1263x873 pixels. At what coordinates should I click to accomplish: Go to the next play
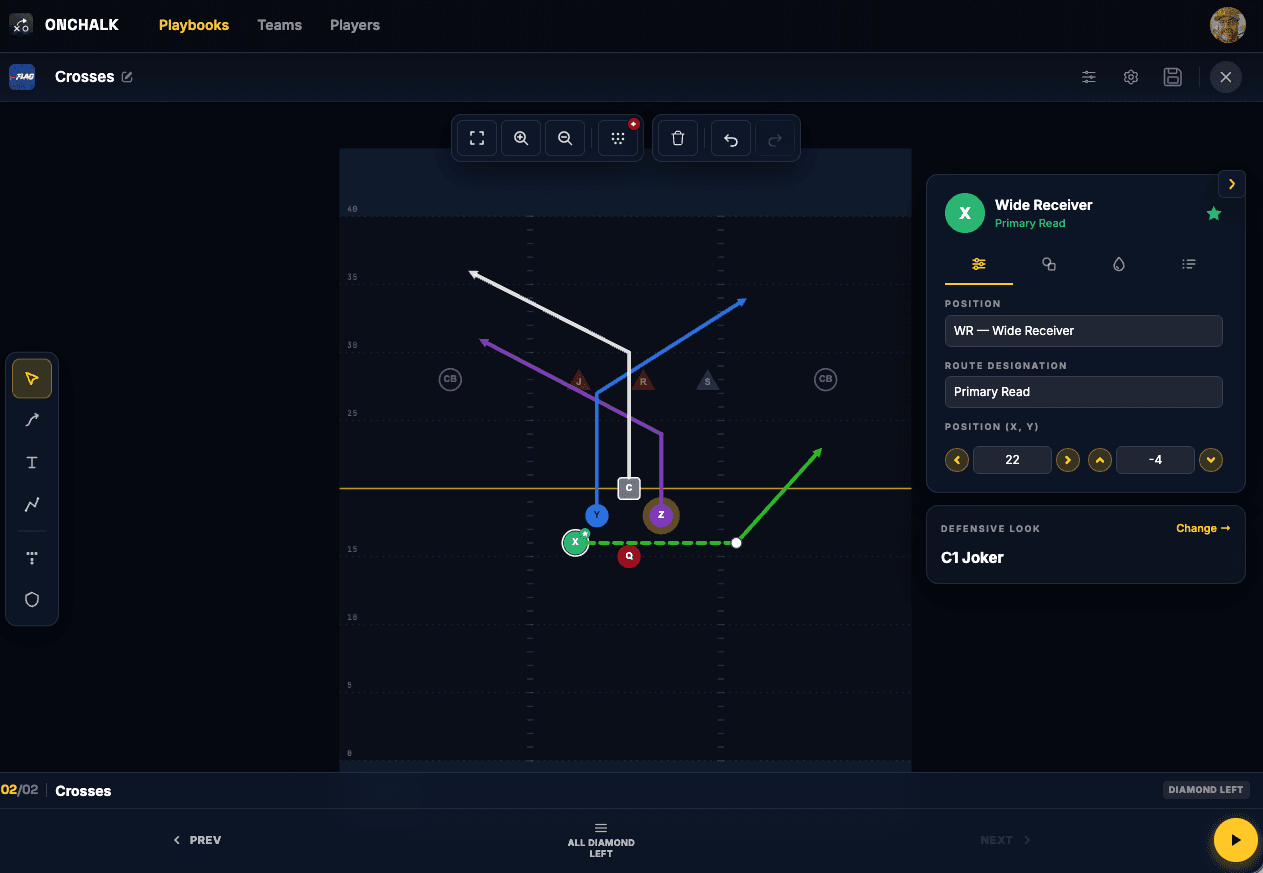pyautogui.click(x=1005, y=840)
